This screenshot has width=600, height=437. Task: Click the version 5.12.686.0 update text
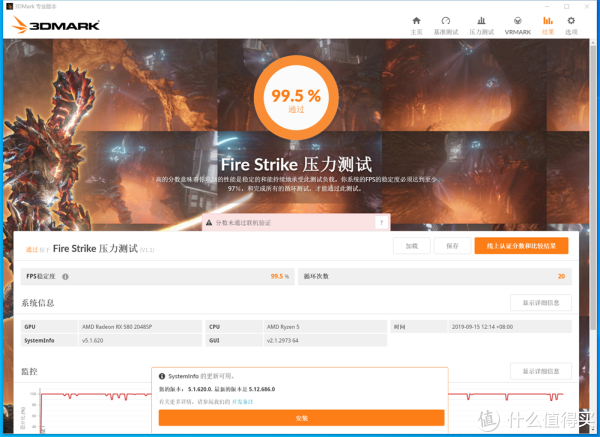(262, 389)
